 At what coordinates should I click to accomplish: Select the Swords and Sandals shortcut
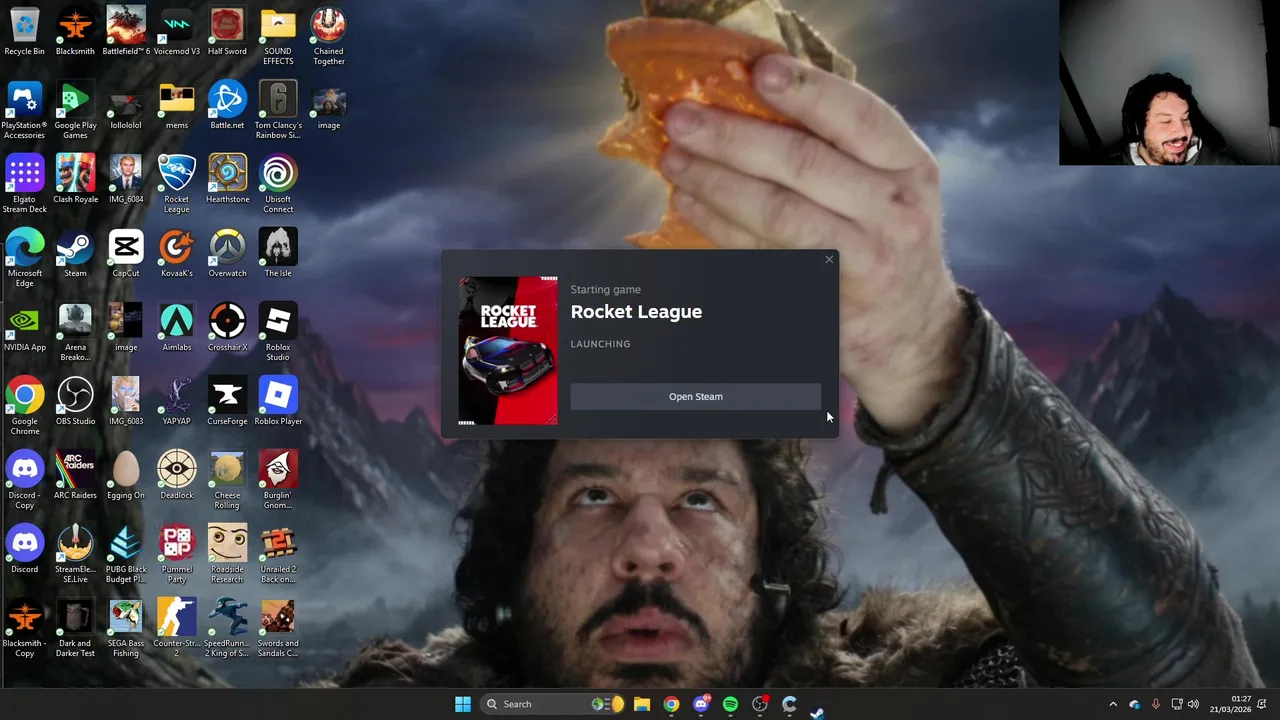(278, 629)
